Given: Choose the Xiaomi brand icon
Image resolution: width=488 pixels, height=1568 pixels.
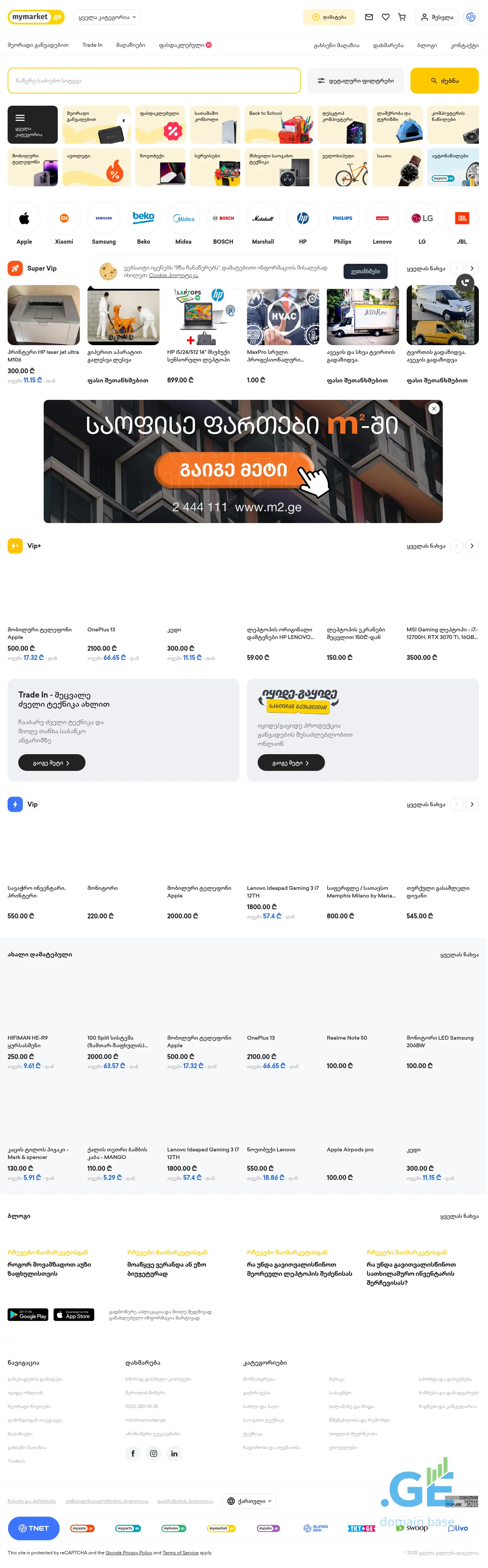Looking at the screenshot, I should (x=64, y=218).
